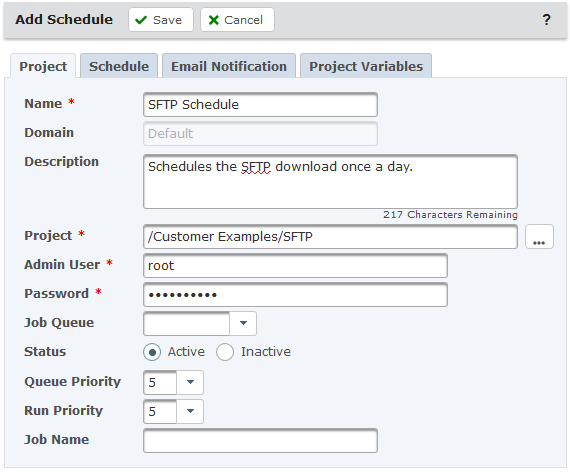Click the disabled Domain field
Viewport: 570px width, 472px height.
click(x=260, y=134)
